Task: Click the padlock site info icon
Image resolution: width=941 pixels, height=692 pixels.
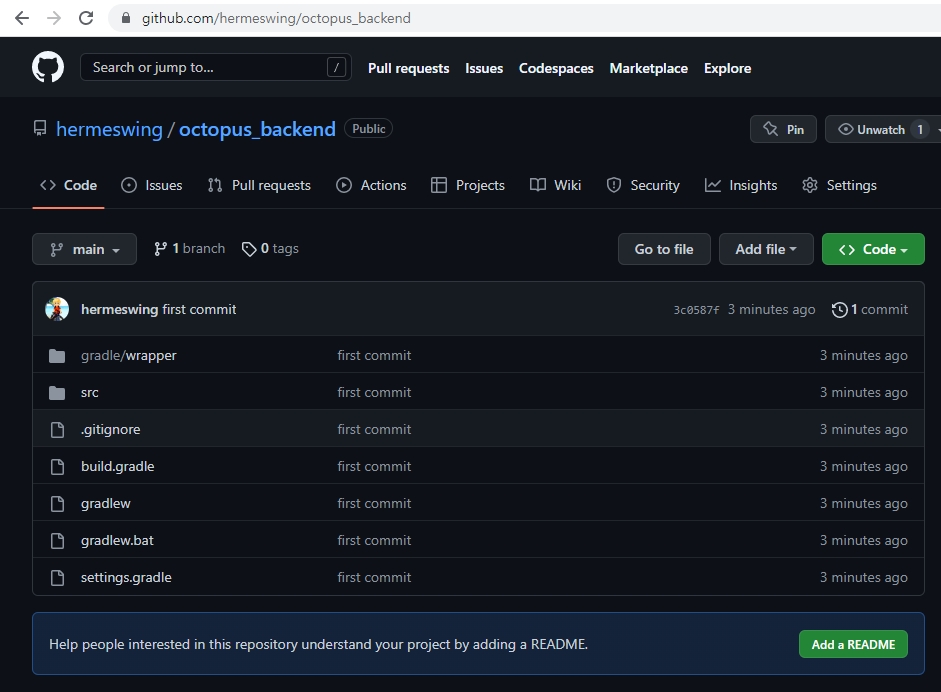Action: [125, 18]
